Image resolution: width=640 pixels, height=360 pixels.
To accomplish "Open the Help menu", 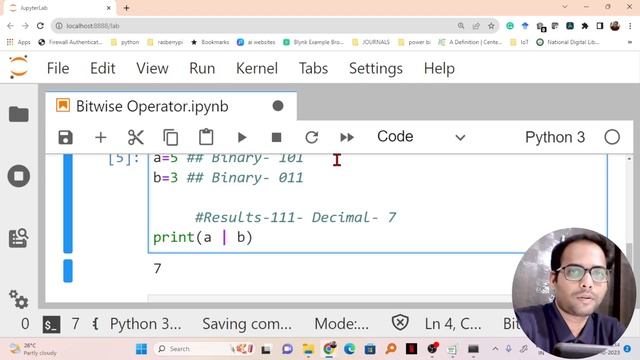I will (439, 68).
